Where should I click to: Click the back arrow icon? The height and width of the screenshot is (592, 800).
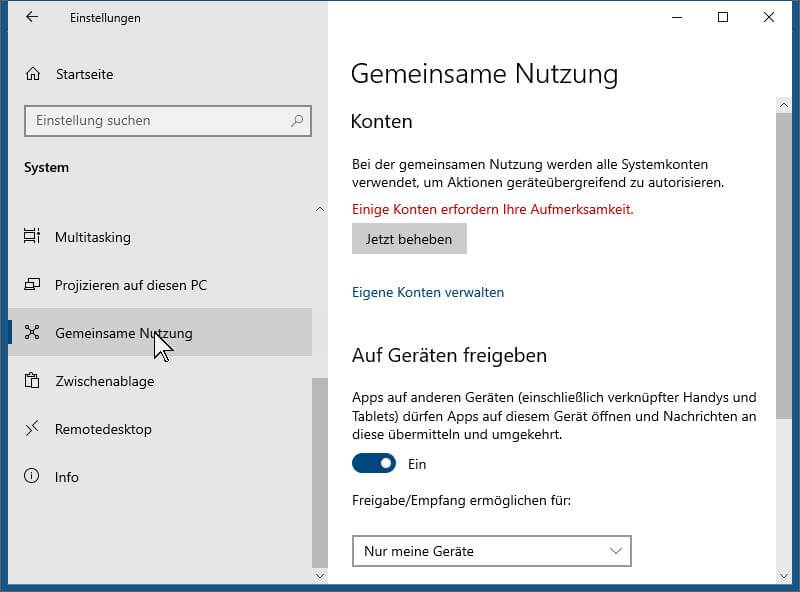tap(32, 17)
